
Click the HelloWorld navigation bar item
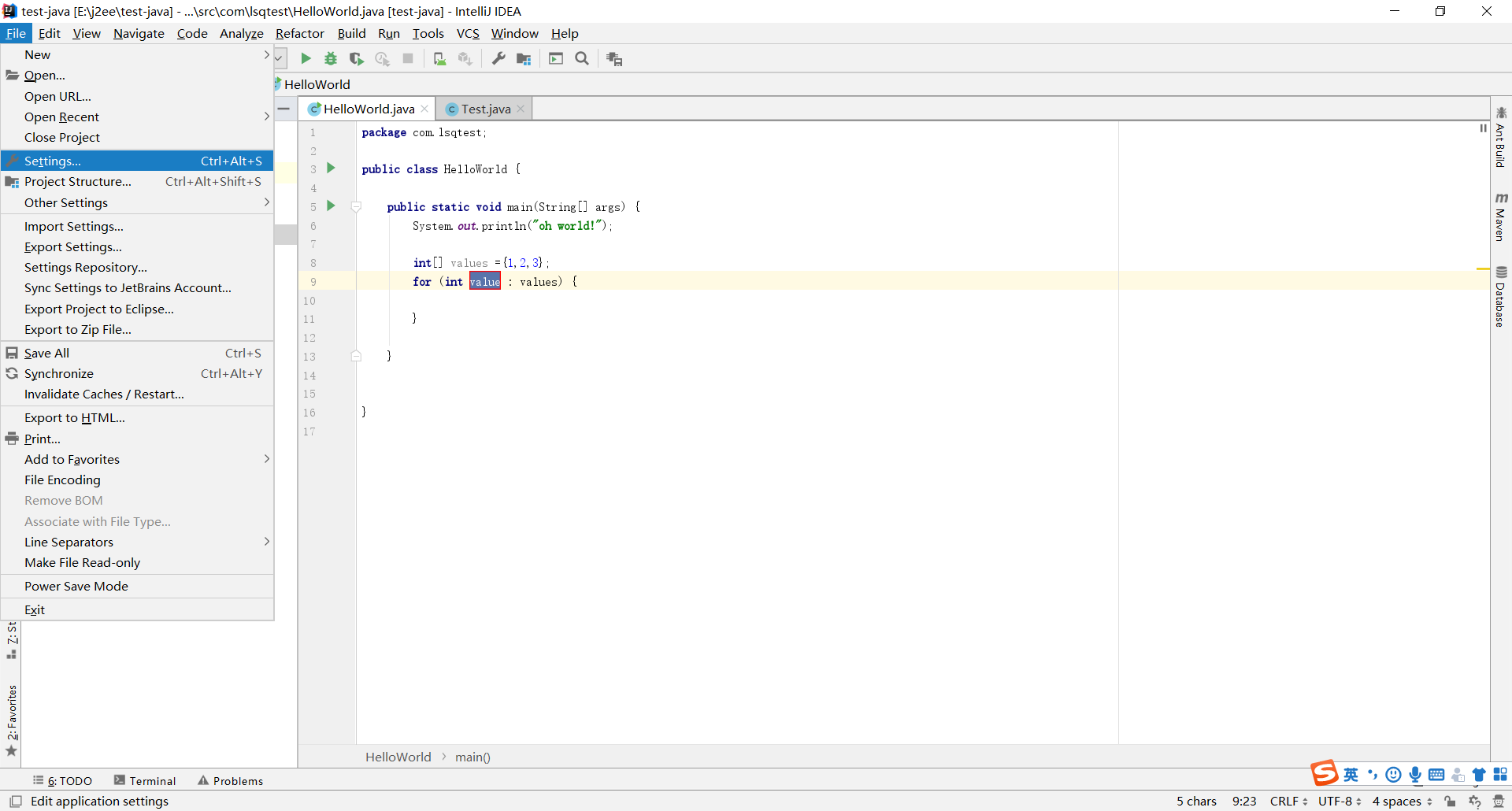click(x=317, y=85)
